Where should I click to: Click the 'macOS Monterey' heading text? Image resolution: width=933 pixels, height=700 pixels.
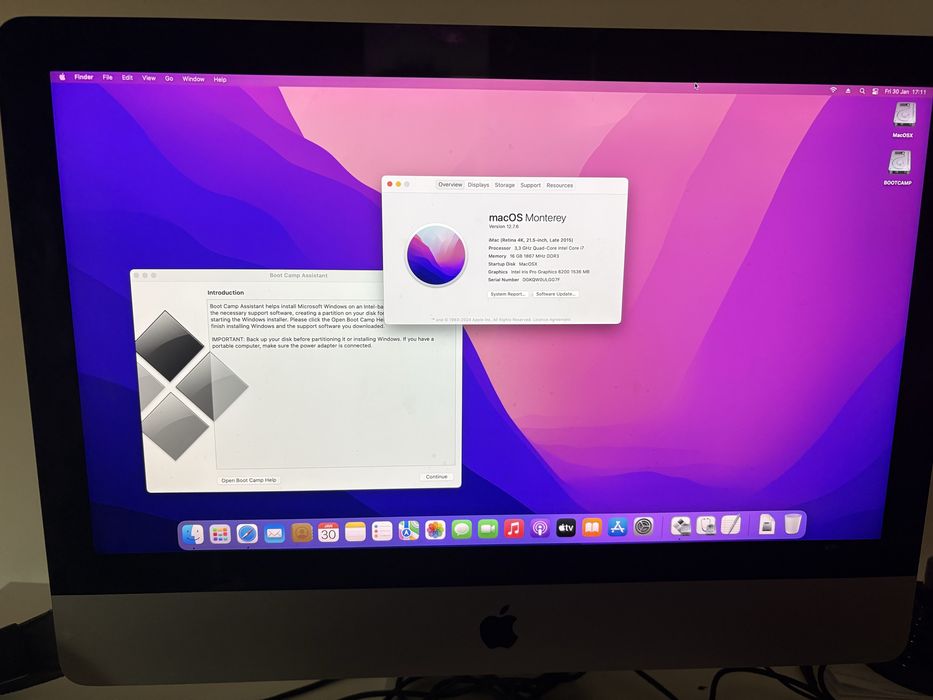coord(527,218)
